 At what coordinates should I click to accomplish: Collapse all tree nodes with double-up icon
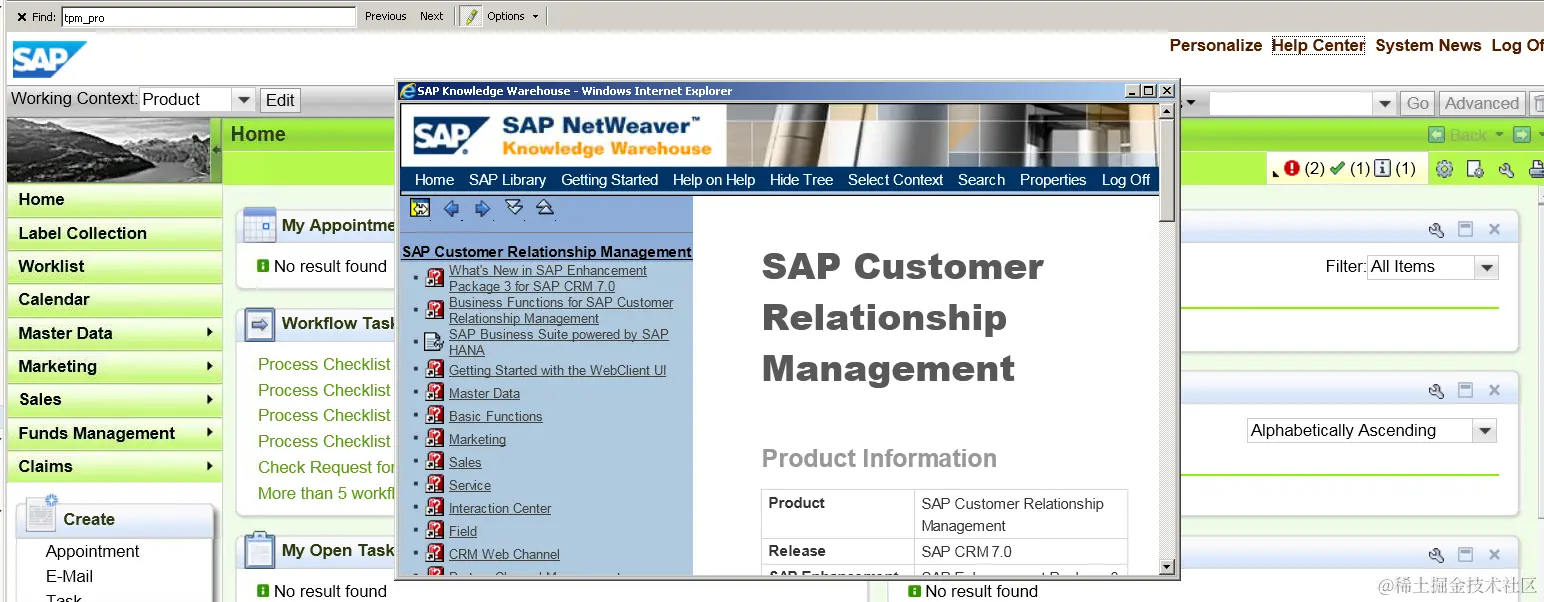(544, 207)
